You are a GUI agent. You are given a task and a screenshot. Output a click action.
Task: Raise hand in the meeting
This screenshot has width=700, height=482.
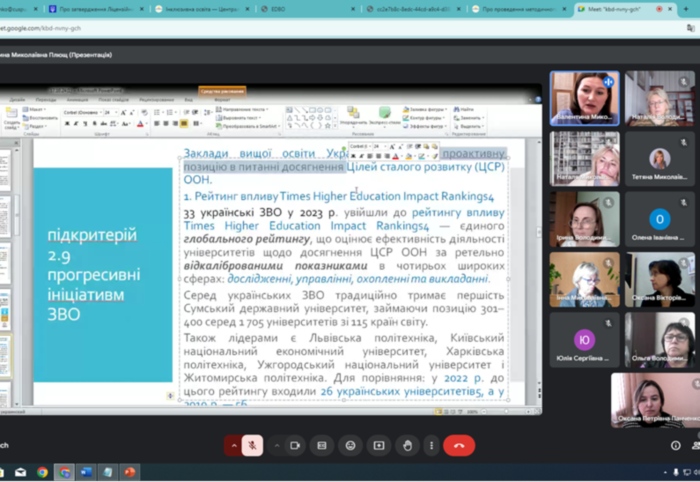point(406,445)
